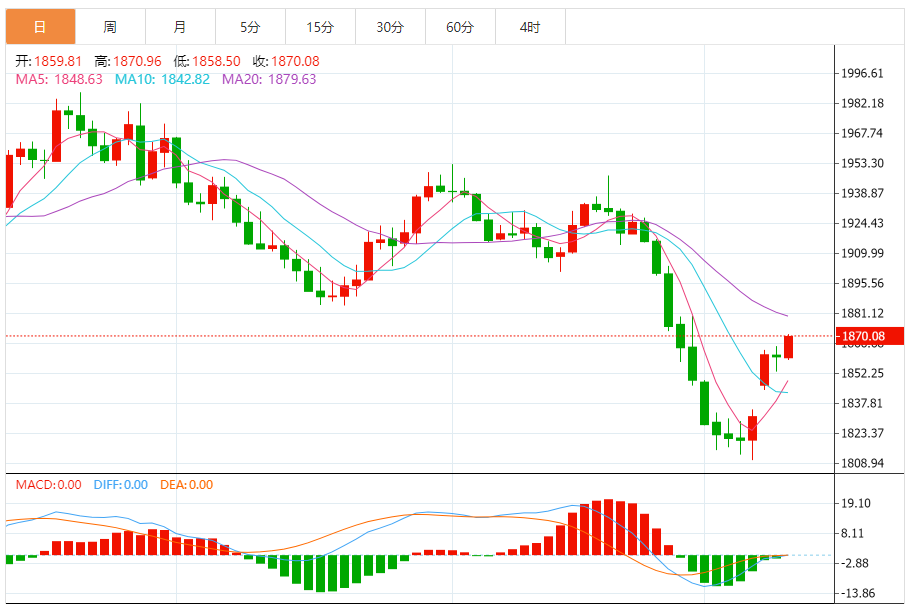
Task: Click the 1881.12 price axis label
Action: (862, 313)
